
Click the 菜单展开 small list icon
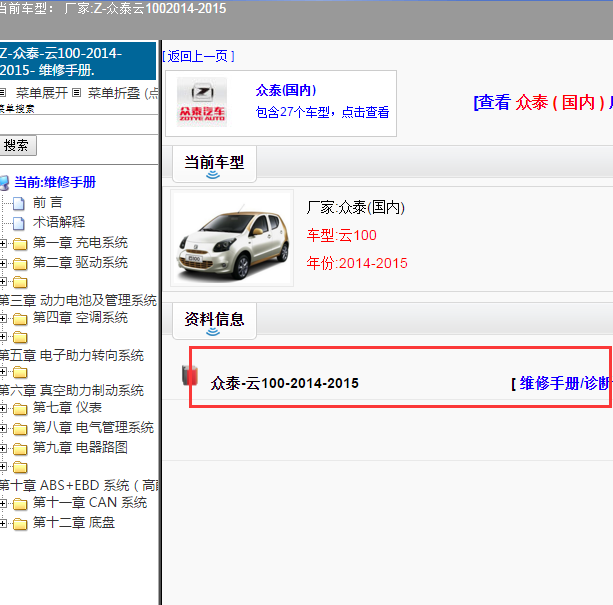(x=2, y=93)
